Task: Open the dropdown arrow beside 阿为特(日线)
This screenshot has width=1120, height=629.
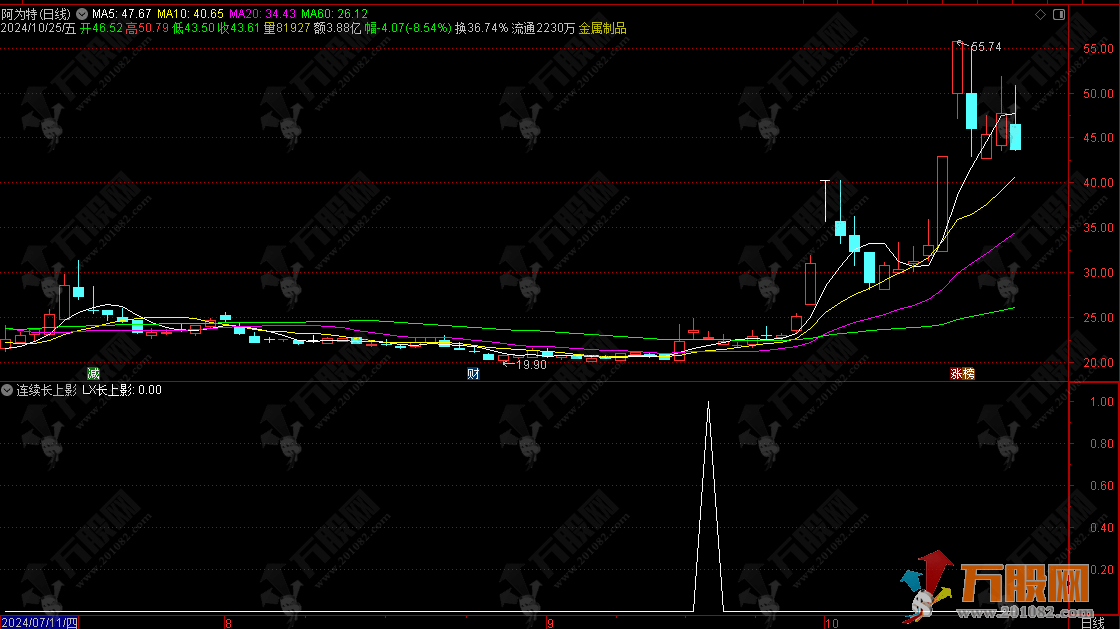Action: tap(82, 14)
